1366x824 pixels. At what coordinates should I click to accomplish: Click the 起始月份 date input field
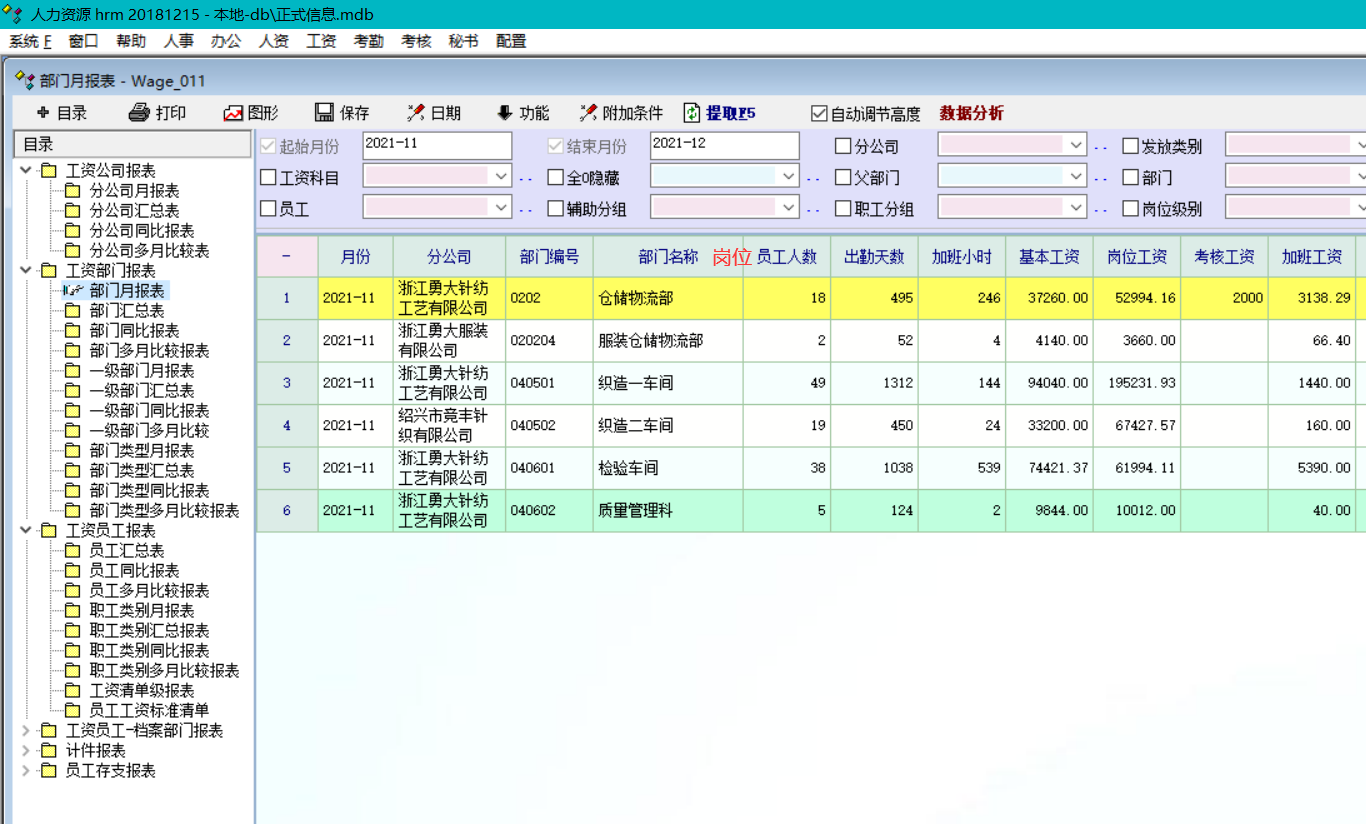tap(437, 146)
